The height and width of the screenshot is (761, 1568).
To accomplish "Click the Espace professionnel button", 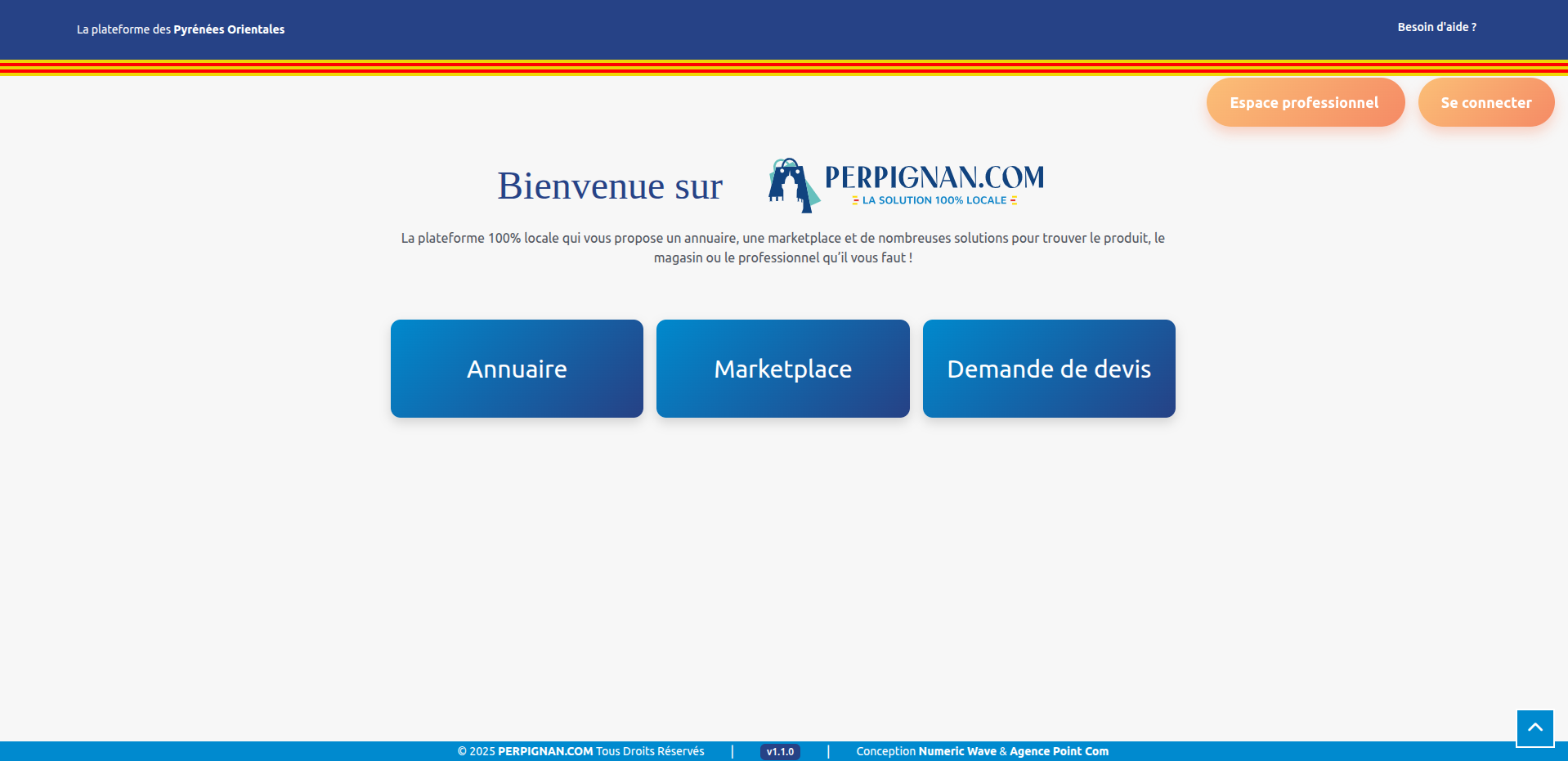I will (1305, 102).
